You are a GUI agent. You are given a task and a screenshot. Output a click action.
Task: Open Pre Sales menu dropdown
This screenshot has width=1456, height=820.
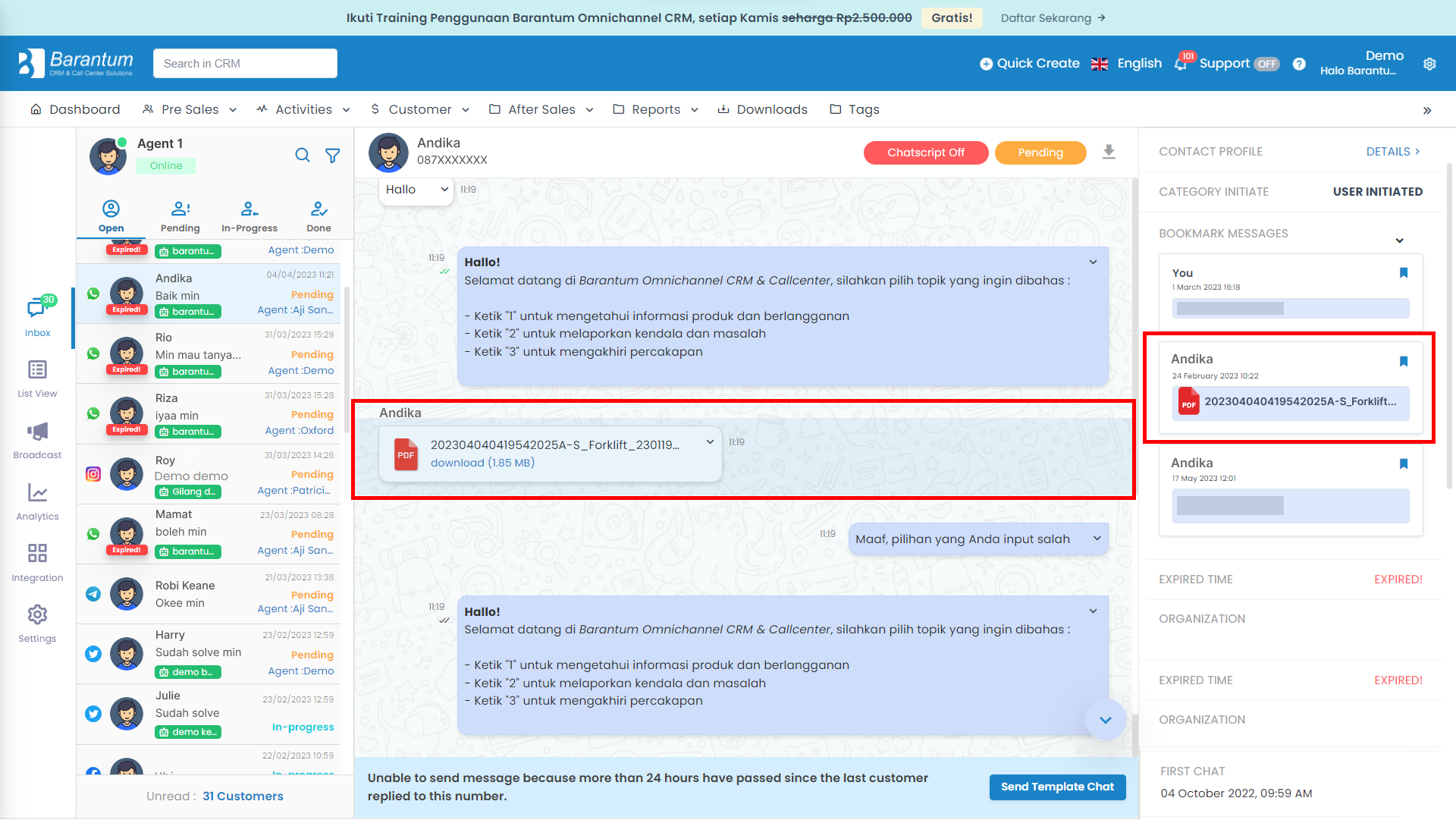pyautogui.click(x=190, y=110)
